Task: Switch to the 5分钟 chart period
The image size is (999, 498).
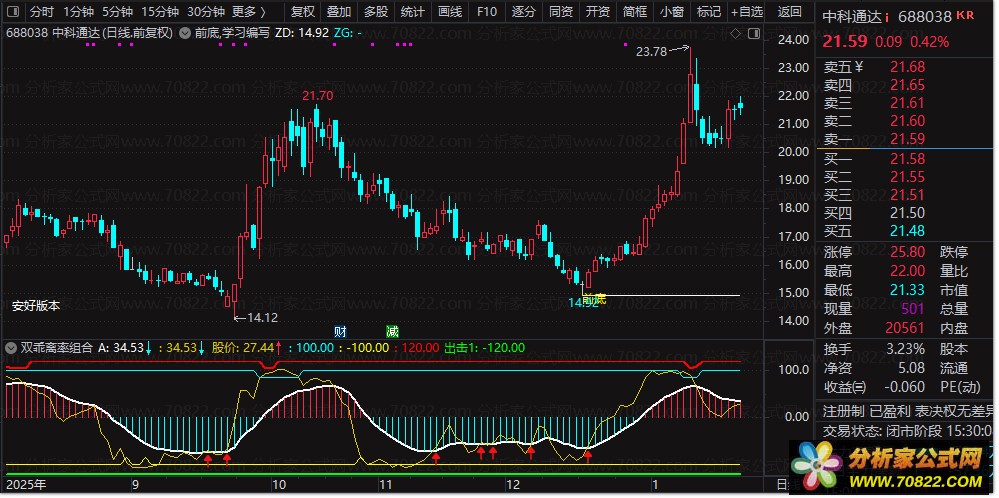Action: (x=116, y=12)
